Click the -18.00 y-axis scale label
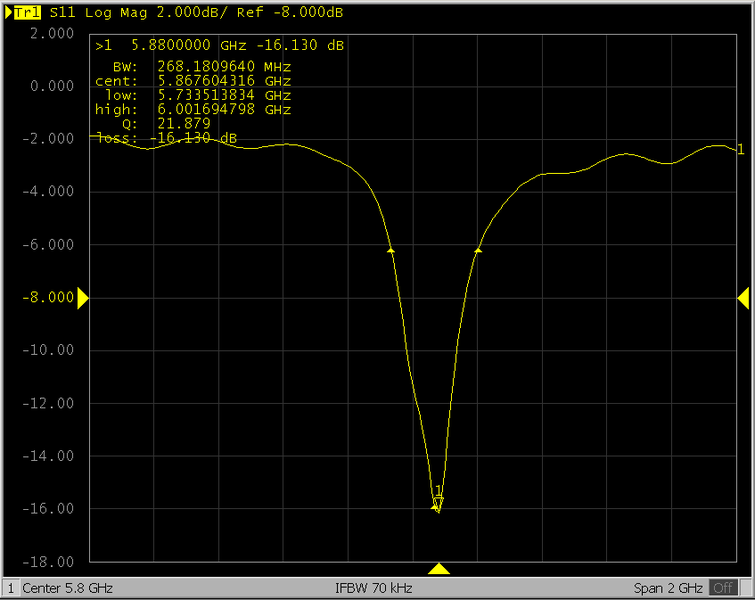This screenshot has height=600, width=755. click(x=52, y=562)
